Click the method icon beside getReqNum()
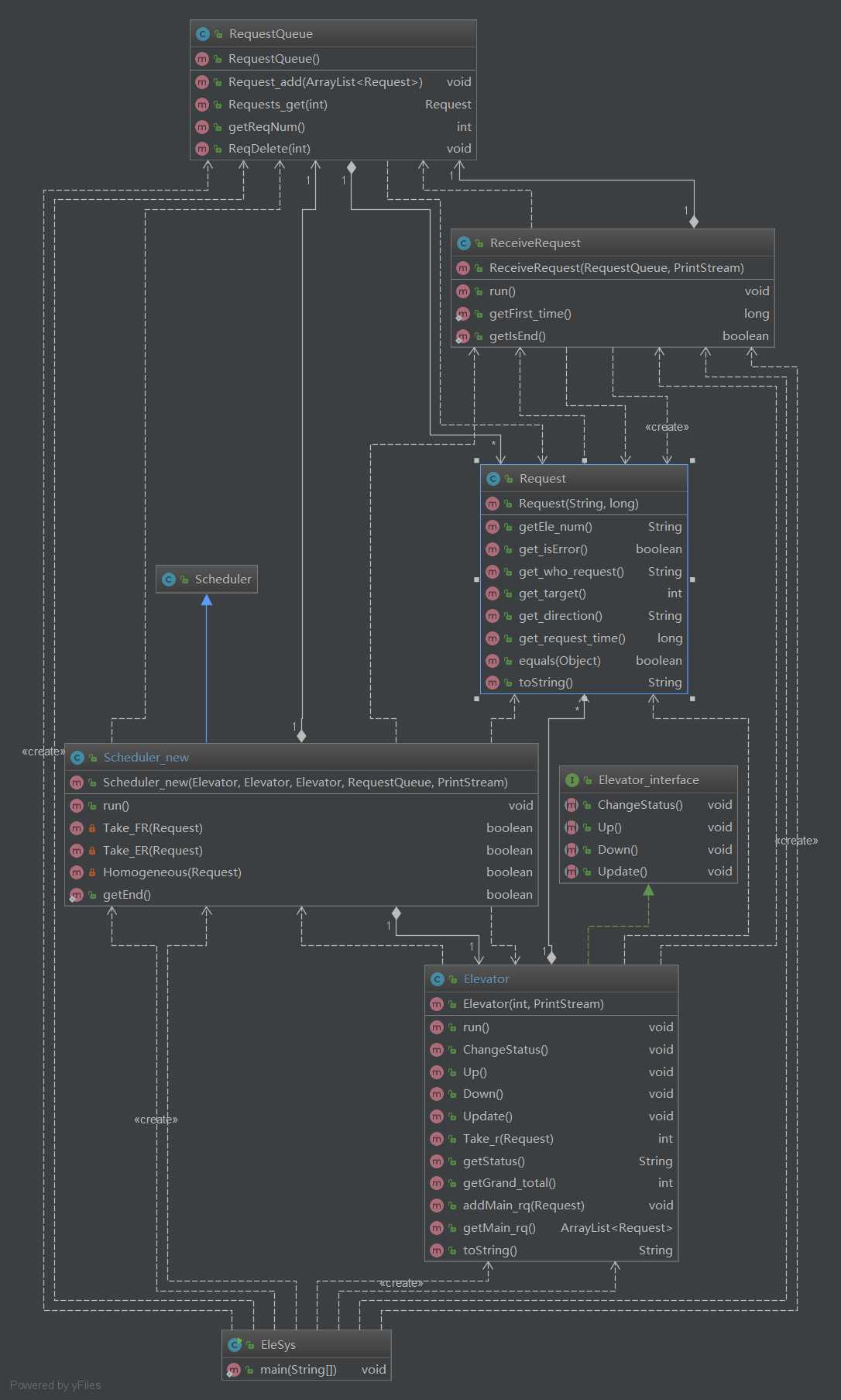This screenshot has height=1400, width=841. coord(202,127)
